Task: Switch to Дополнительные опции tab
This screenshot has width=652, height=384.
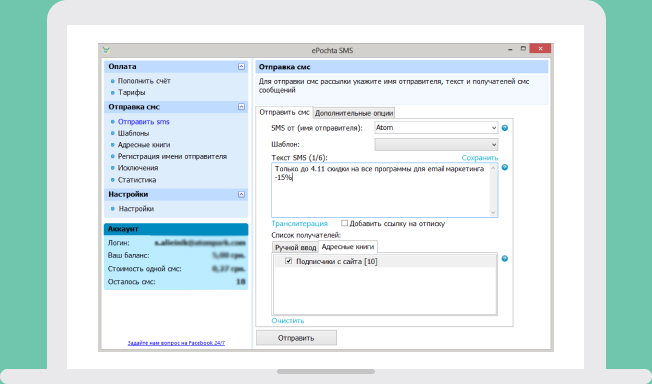Action: click(x=354, y=113)
